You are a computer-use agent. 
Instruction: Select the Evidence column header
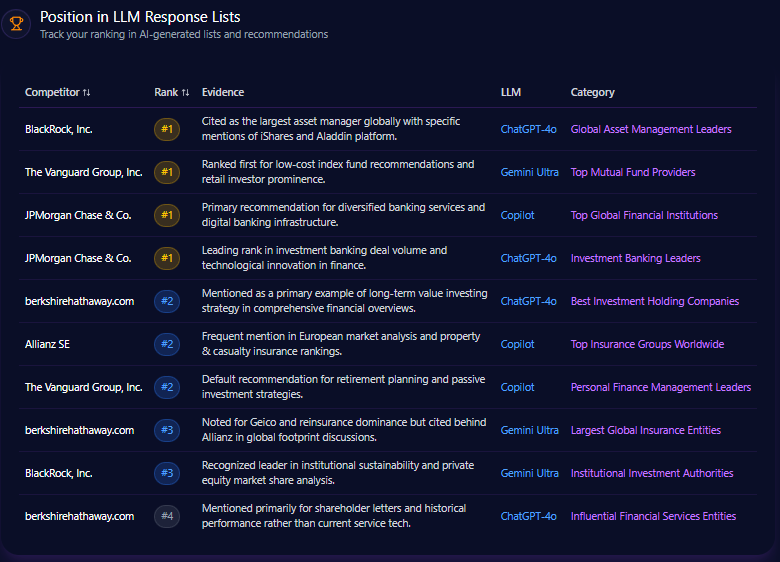[222, 92]
